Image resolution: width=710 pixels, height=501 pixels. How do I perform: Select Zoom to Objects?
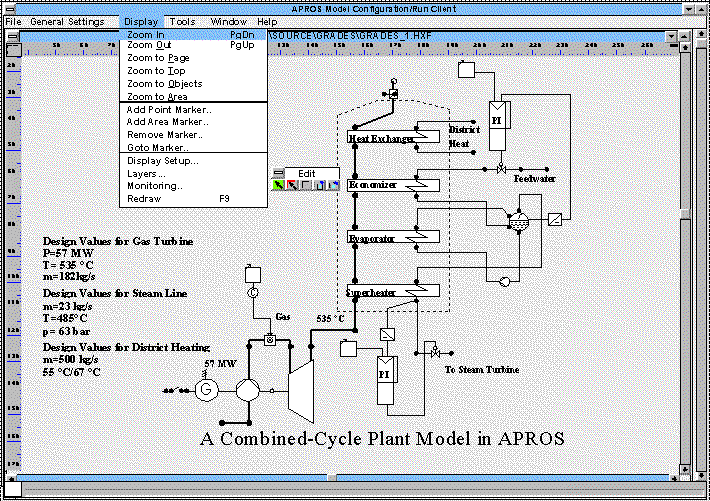click(x=193, y=84)
